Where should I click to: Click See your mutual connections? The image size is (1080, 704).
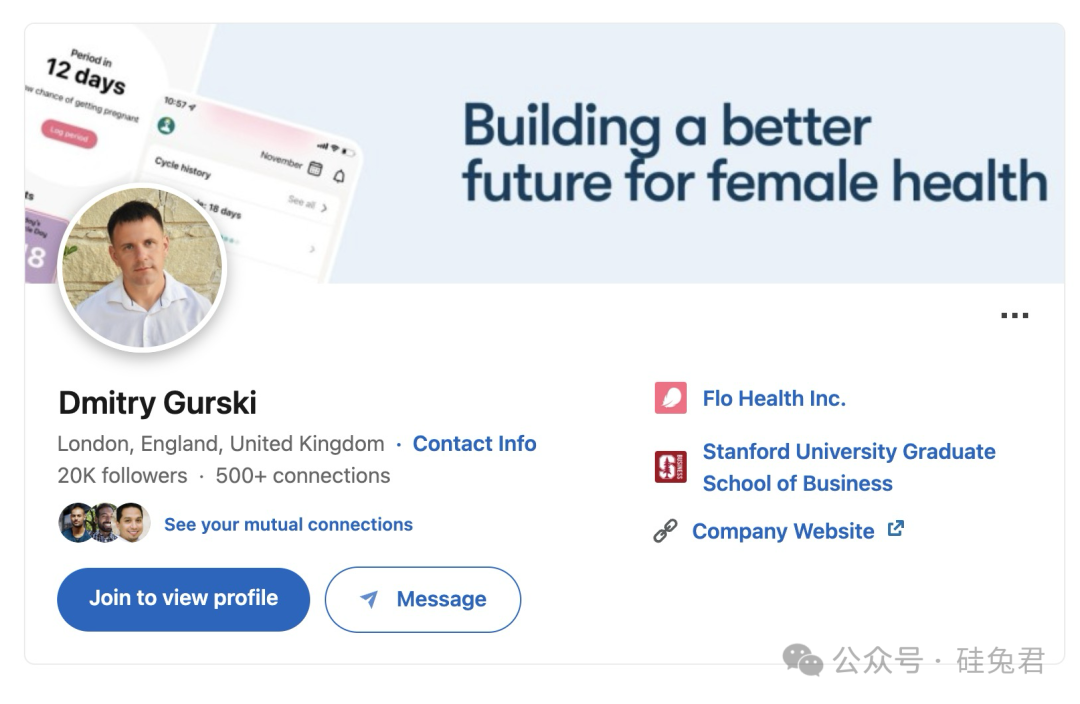(x=288, y=524)
